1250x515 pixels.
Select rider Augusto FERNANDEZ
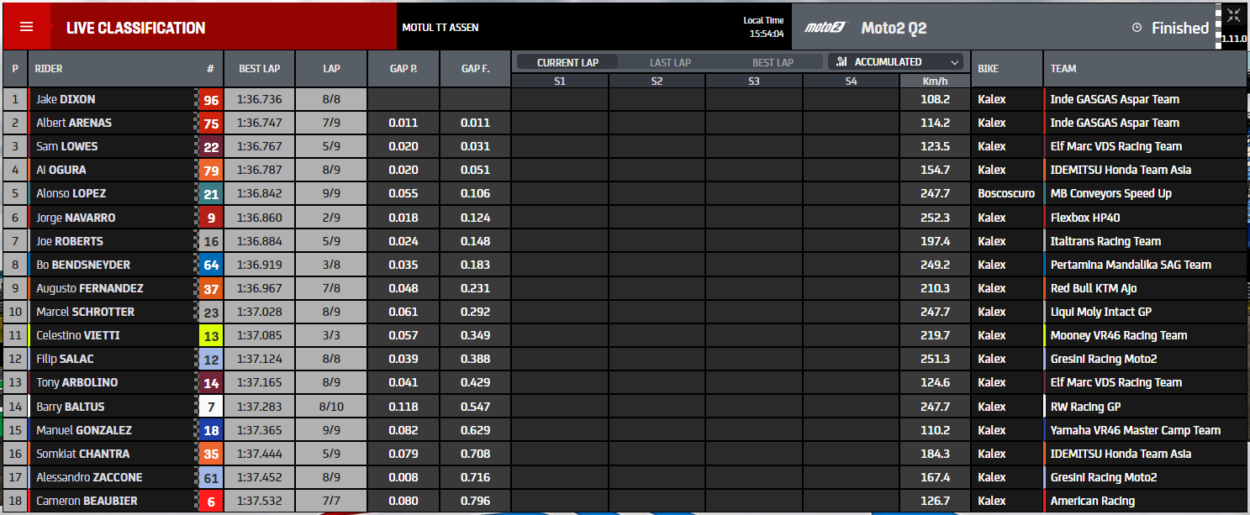click(x=89, y=288)
